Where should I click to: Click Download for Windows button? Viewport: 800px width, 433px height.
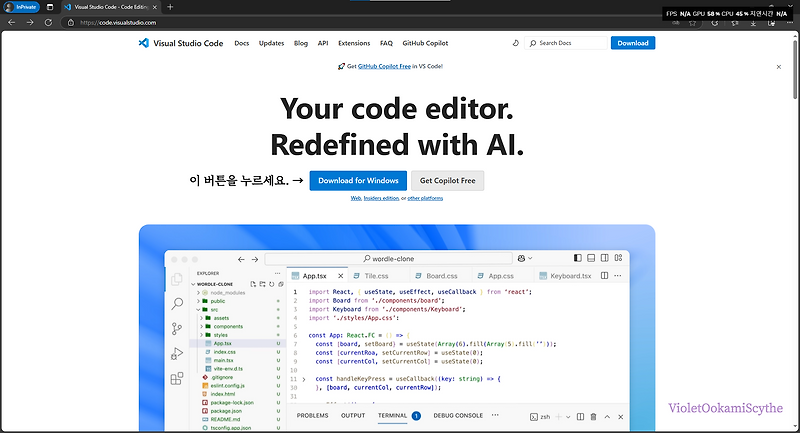pos(358,181)
